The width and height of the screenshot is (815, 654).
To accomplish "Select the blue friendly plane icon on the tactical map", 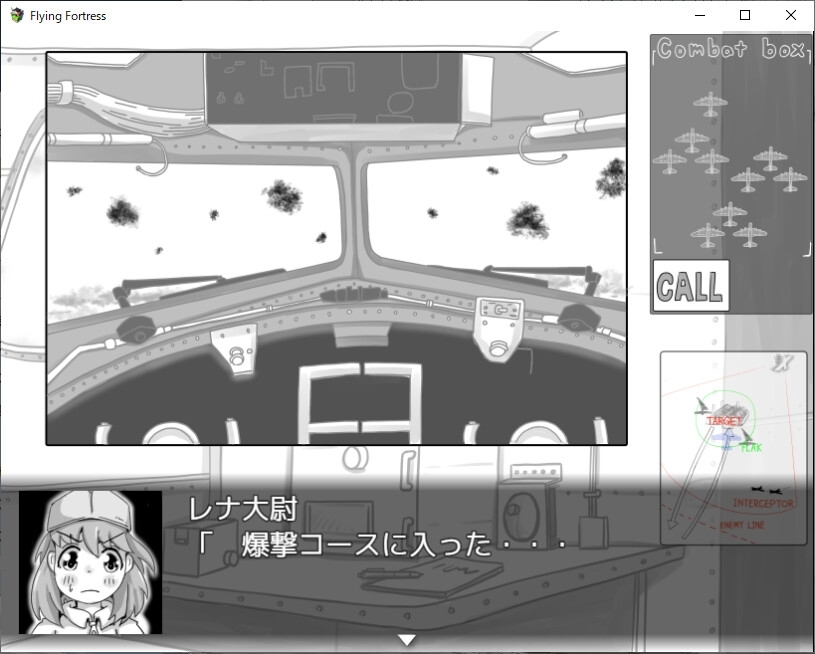I will (x=726, y=437).
